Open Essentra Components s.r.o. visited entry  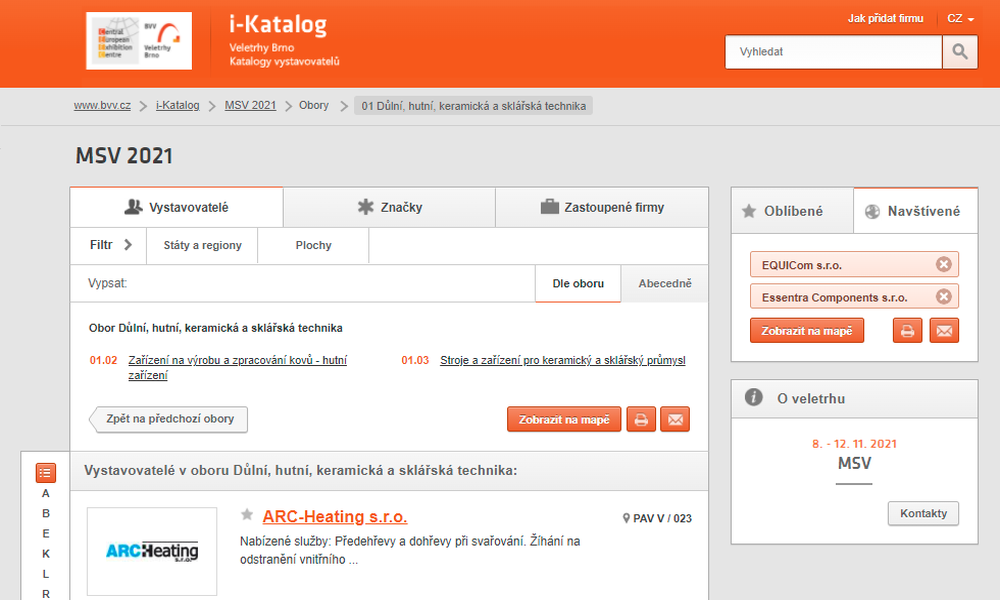pyautogui.click(x=834, y=298)
